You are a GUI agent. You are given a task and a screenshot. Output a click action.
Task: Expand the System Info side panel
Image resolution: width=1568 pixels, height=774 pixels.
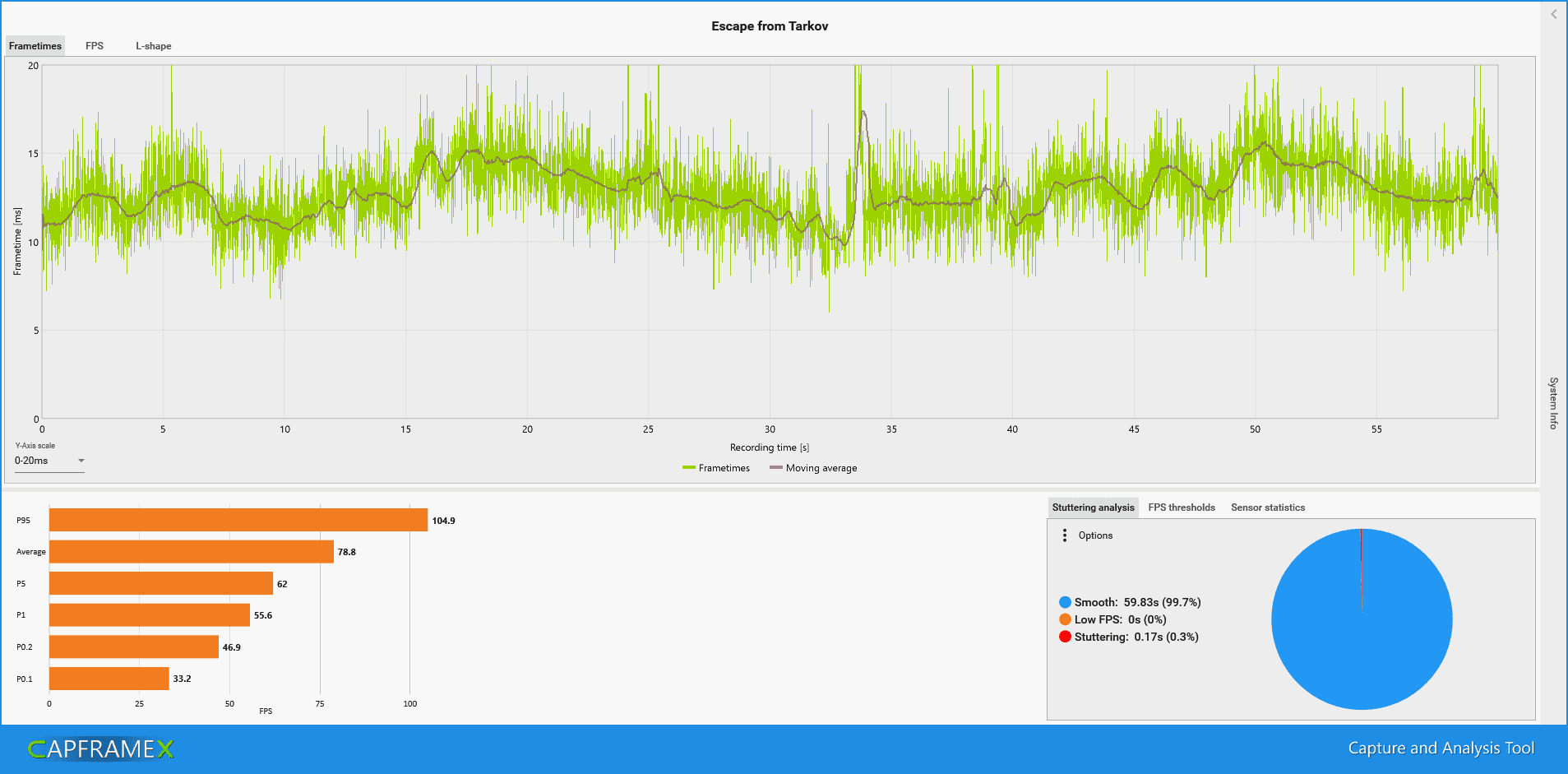(x=1553, y=403)
